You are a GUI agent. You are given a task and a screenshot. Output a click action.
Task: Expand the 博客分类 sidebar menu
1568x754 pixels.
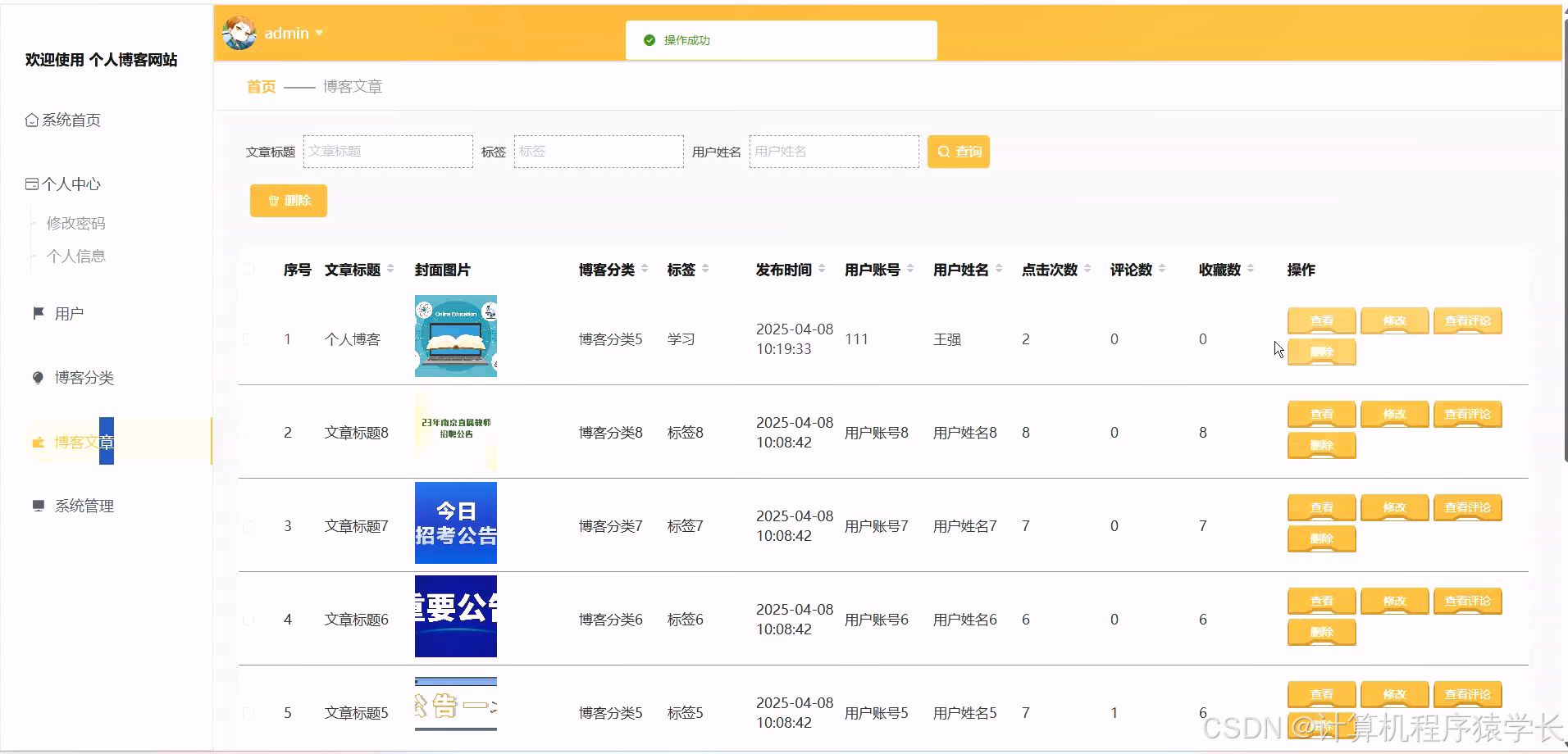[x=84, y=378]
